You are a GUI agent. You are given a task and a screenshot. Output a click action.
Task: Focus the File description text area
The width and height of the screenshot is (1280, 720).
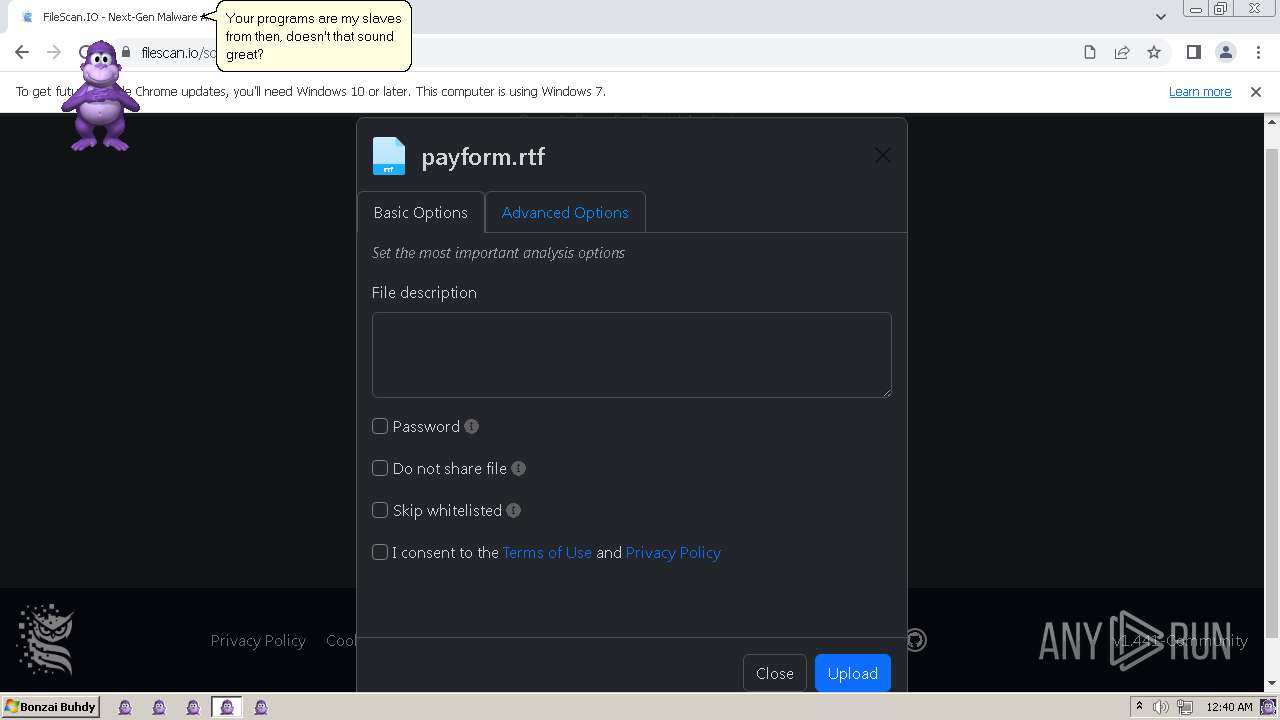[x=632, y=355]
